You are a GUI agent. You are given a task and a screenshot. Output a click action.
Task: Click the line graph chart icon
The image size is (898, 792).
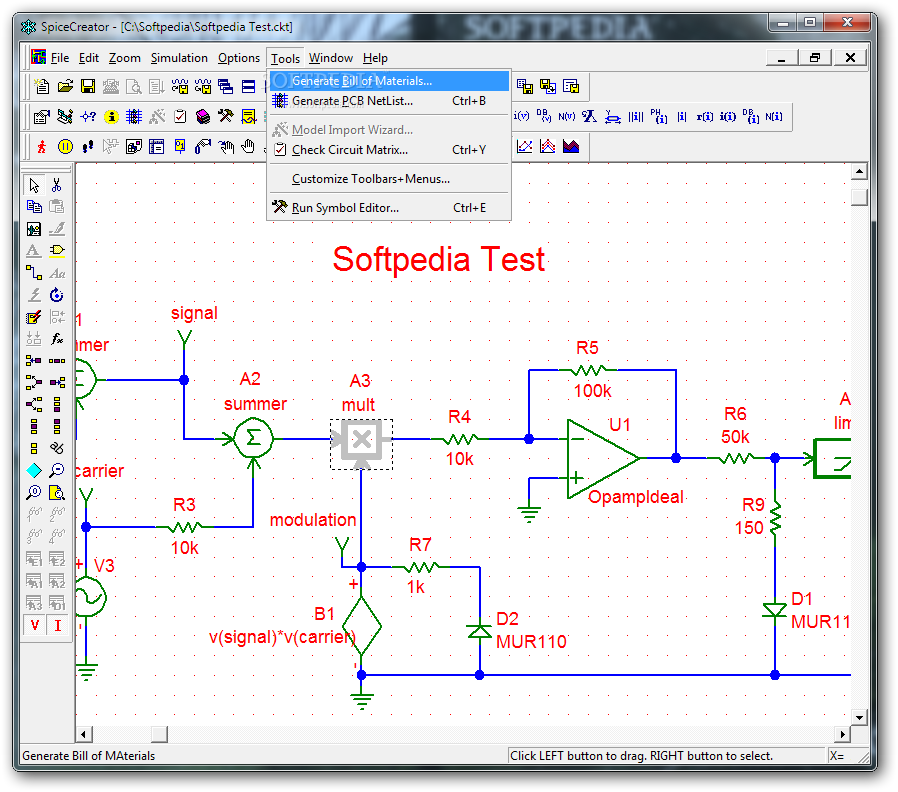pos(524,147)
